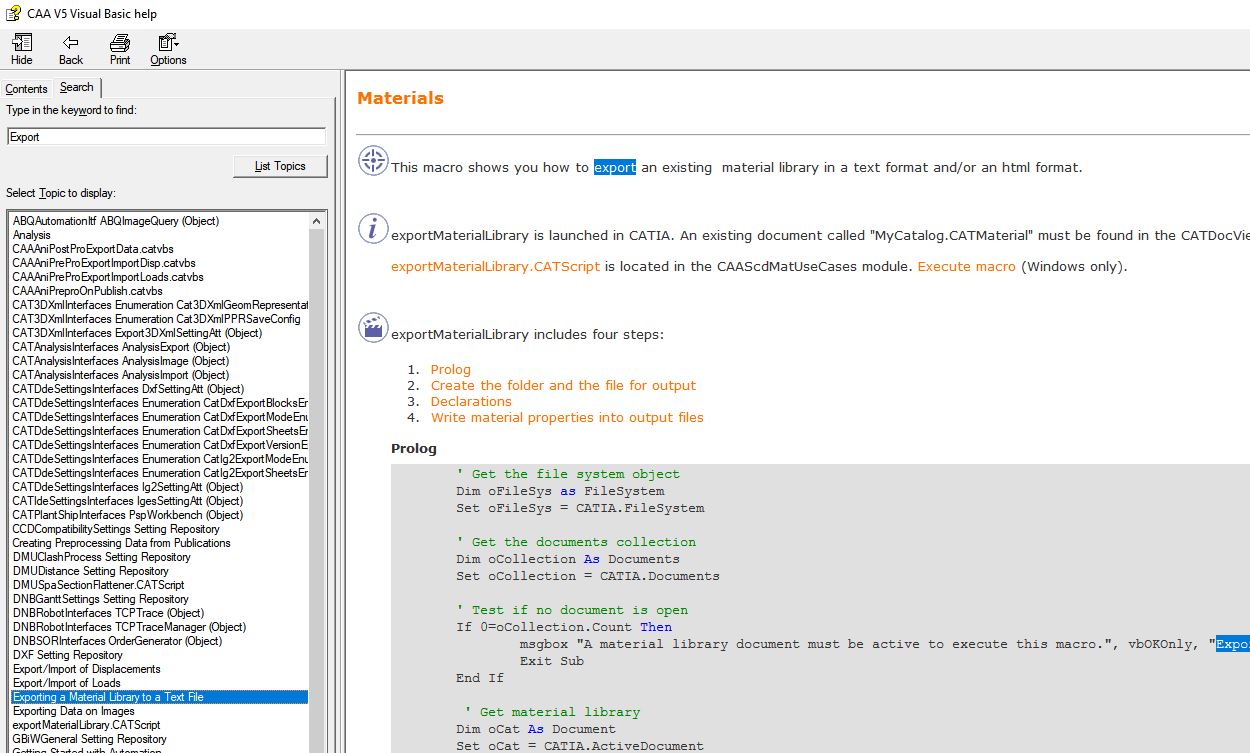Viewport: 1250px width, 753px height.
Task: Select the 'Analysis' topic
Action: [32, 235]
